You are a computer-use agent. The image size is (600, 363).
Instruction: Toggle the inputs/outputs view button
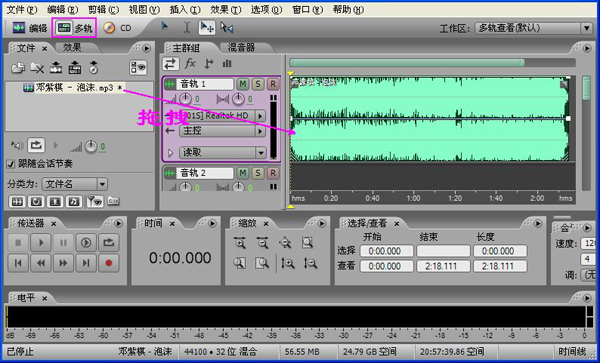[170, 63]
